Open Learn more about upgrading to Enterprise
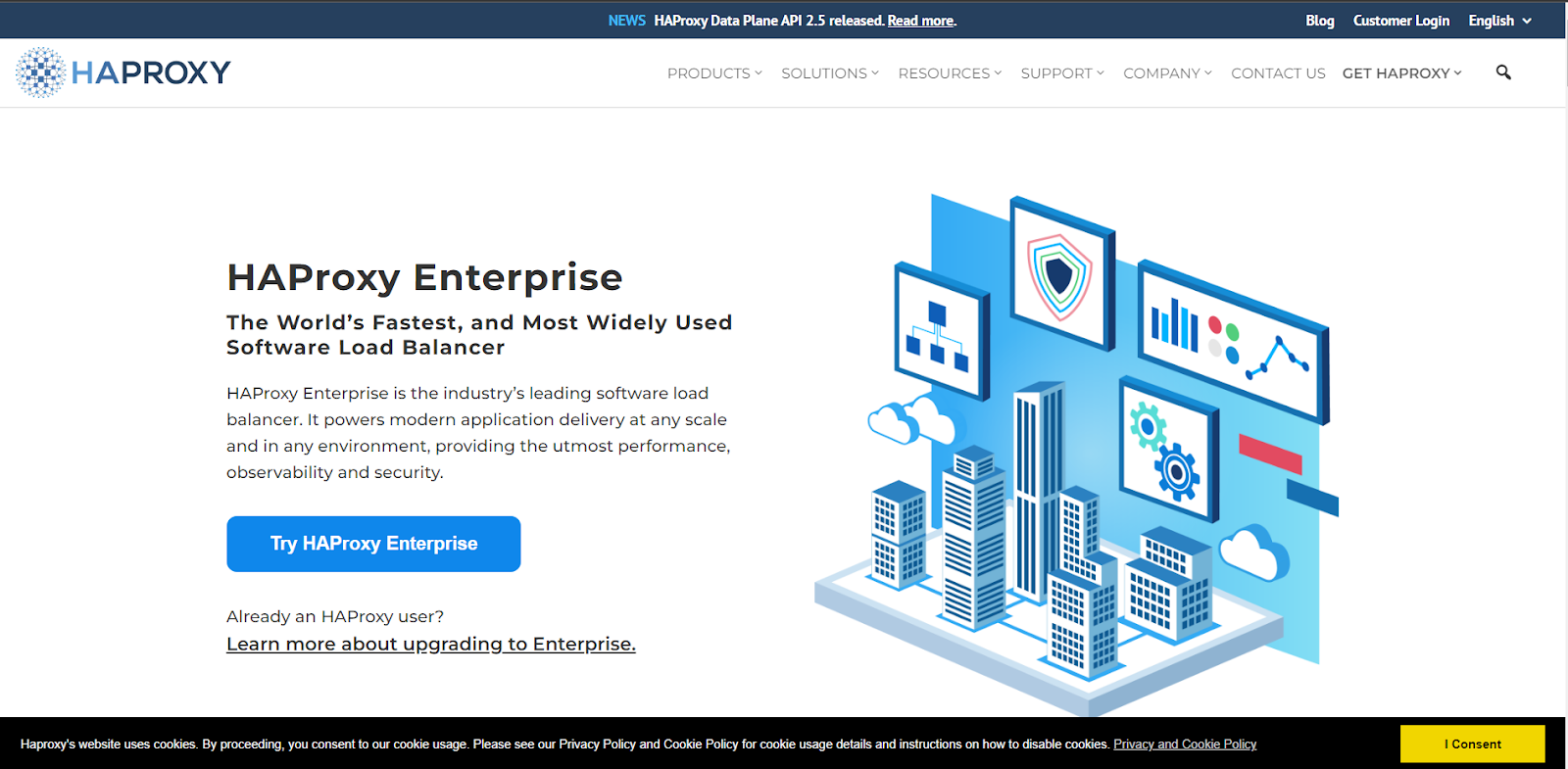 [431, 644]
